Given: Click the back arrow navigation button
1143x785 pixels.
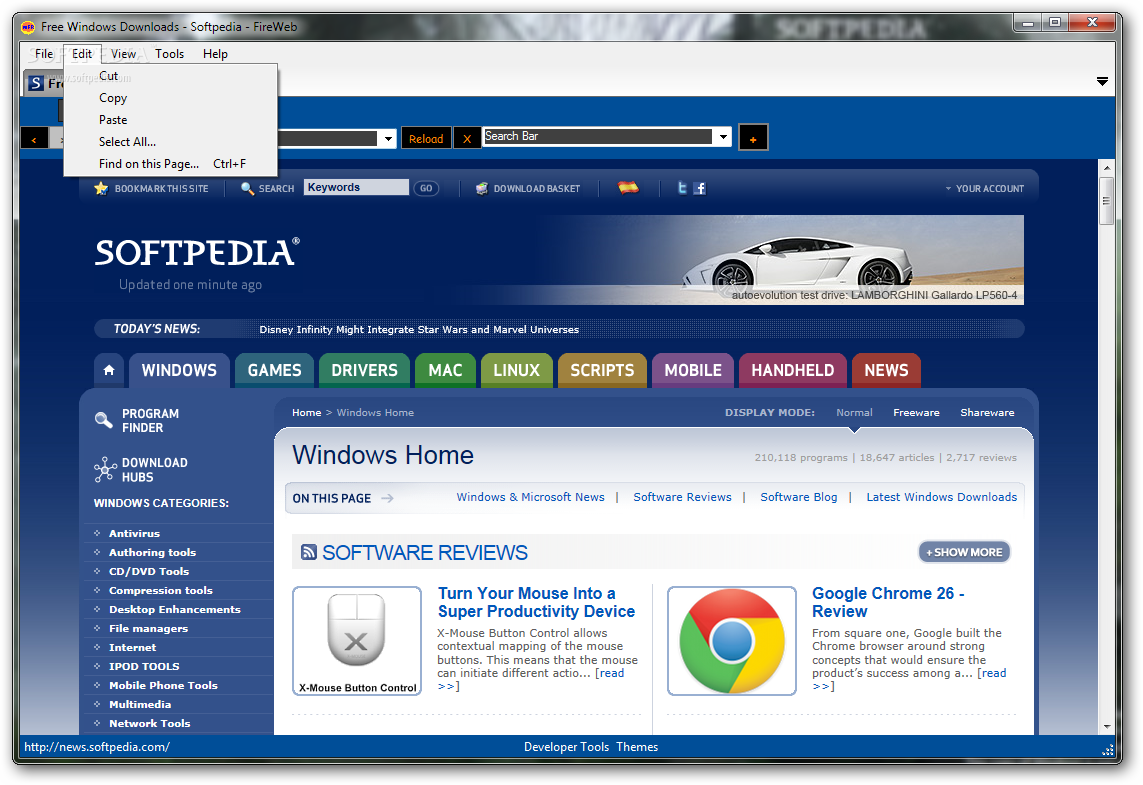Looking at the screenshot, I should tap(34, 138).
